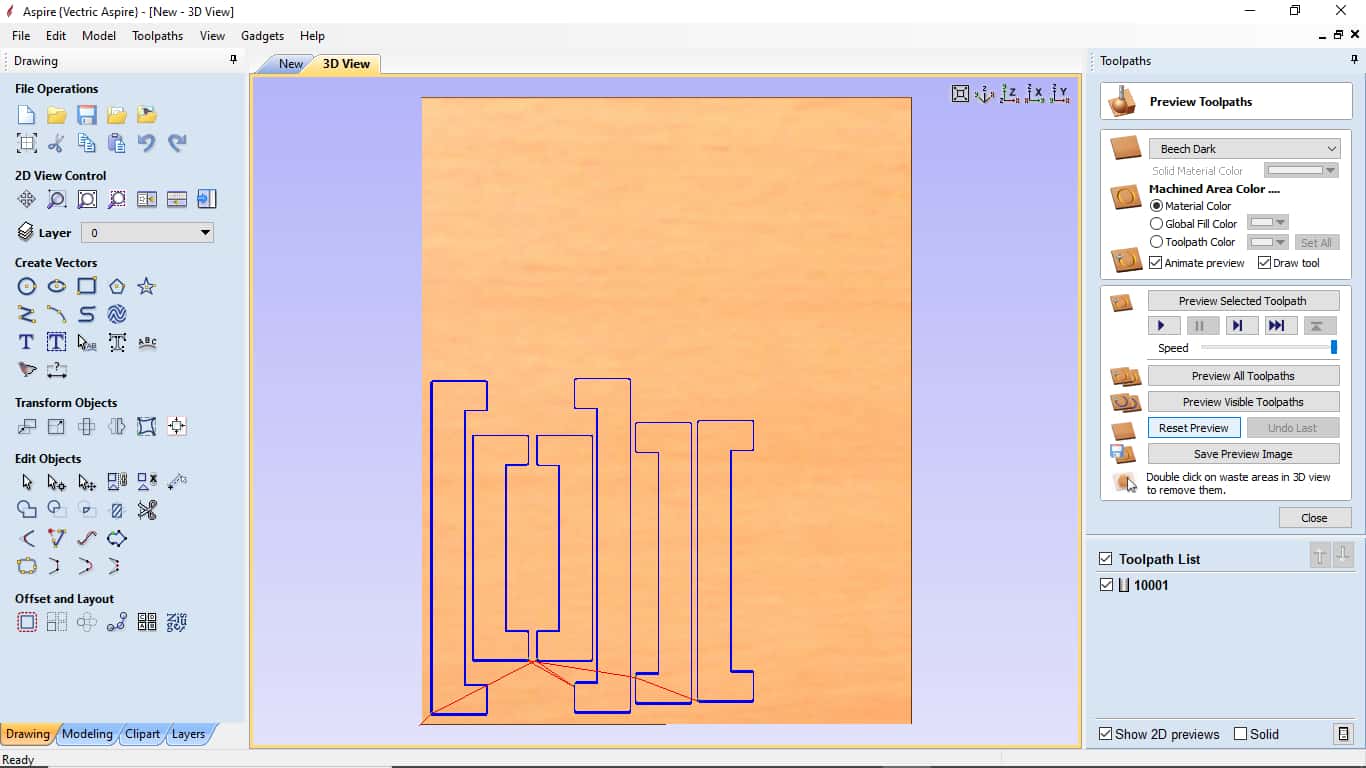Open the Beech Dark material dropdown

pos(1244,149)
